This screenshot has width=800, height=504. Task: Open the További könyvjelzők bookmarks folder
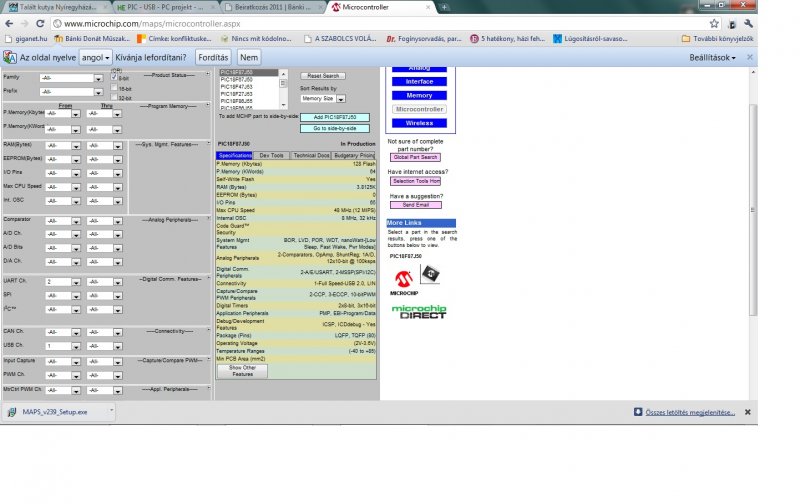pos(717,38)
